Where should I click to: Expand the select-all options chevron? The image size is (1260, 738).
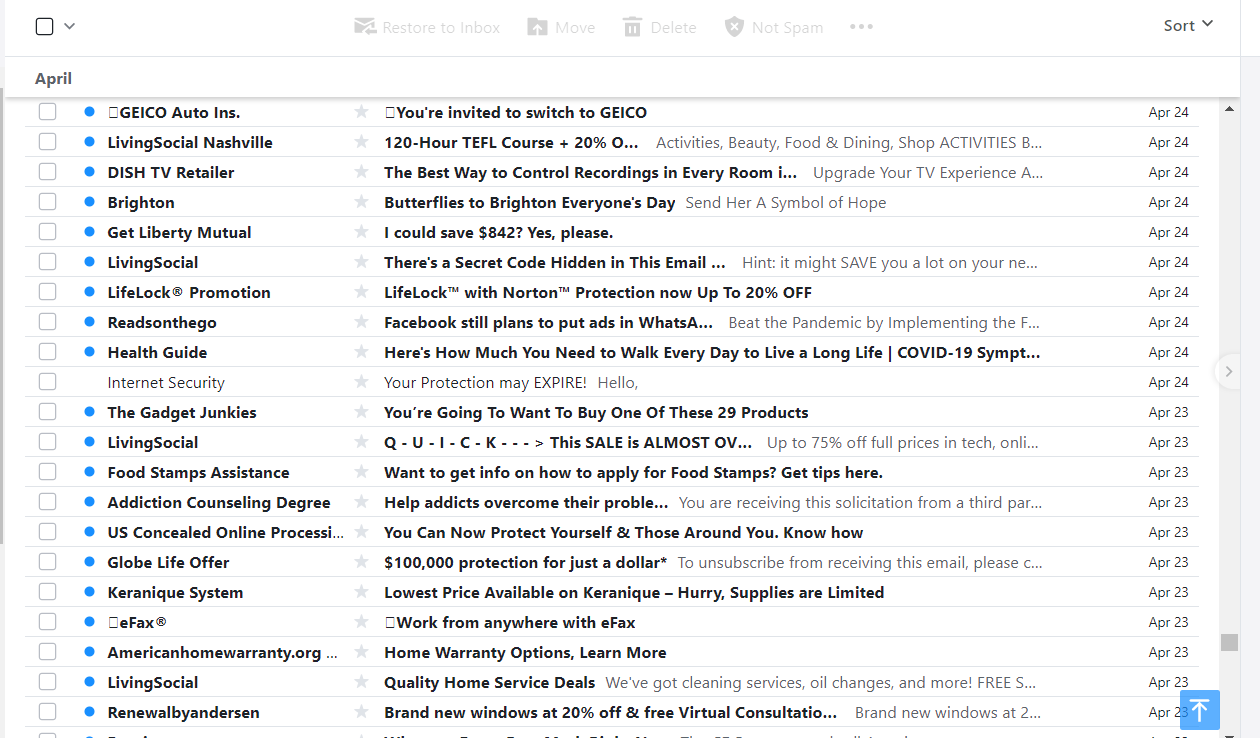[69, 26]
